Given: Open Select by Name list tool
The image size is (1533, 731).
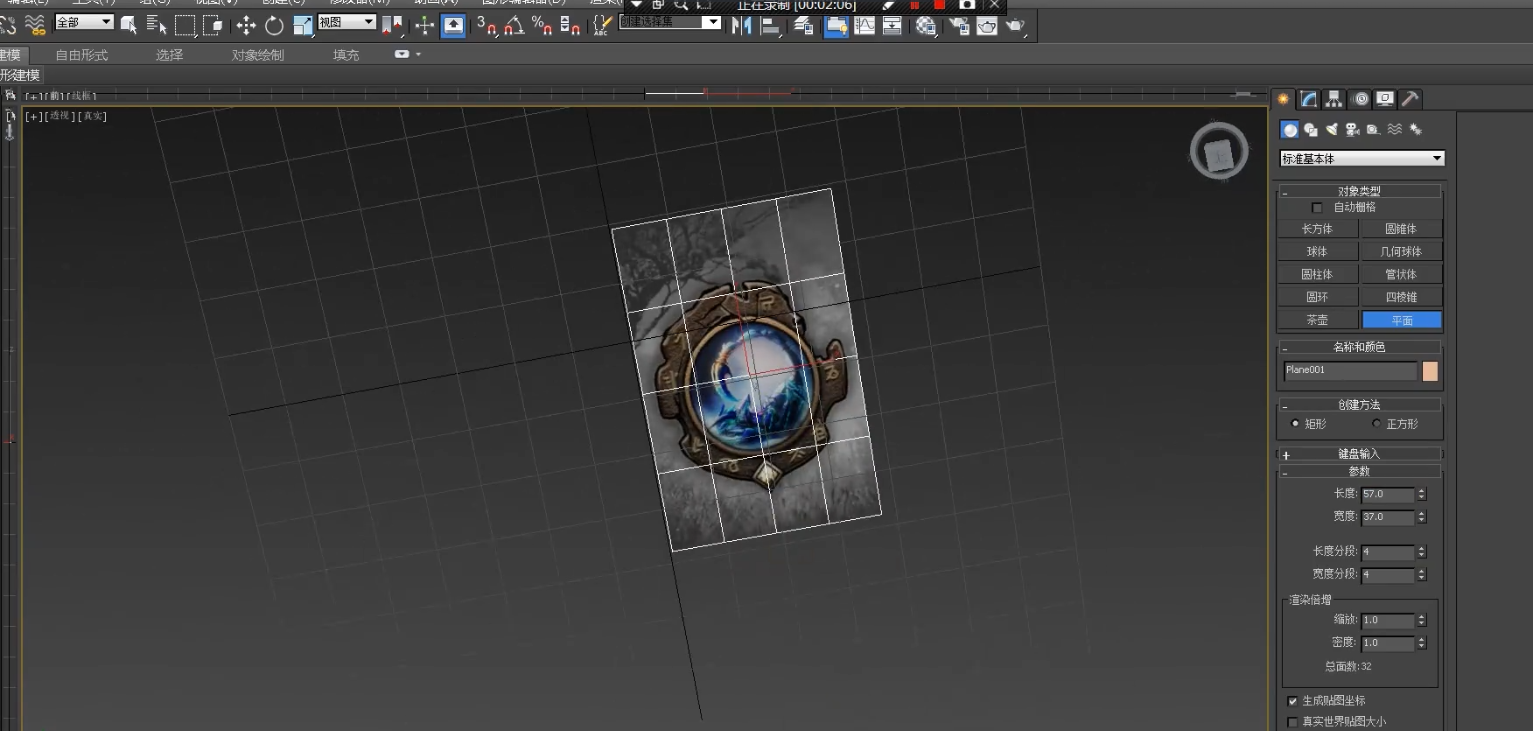Looking at the screenshot, I should 157,25.
